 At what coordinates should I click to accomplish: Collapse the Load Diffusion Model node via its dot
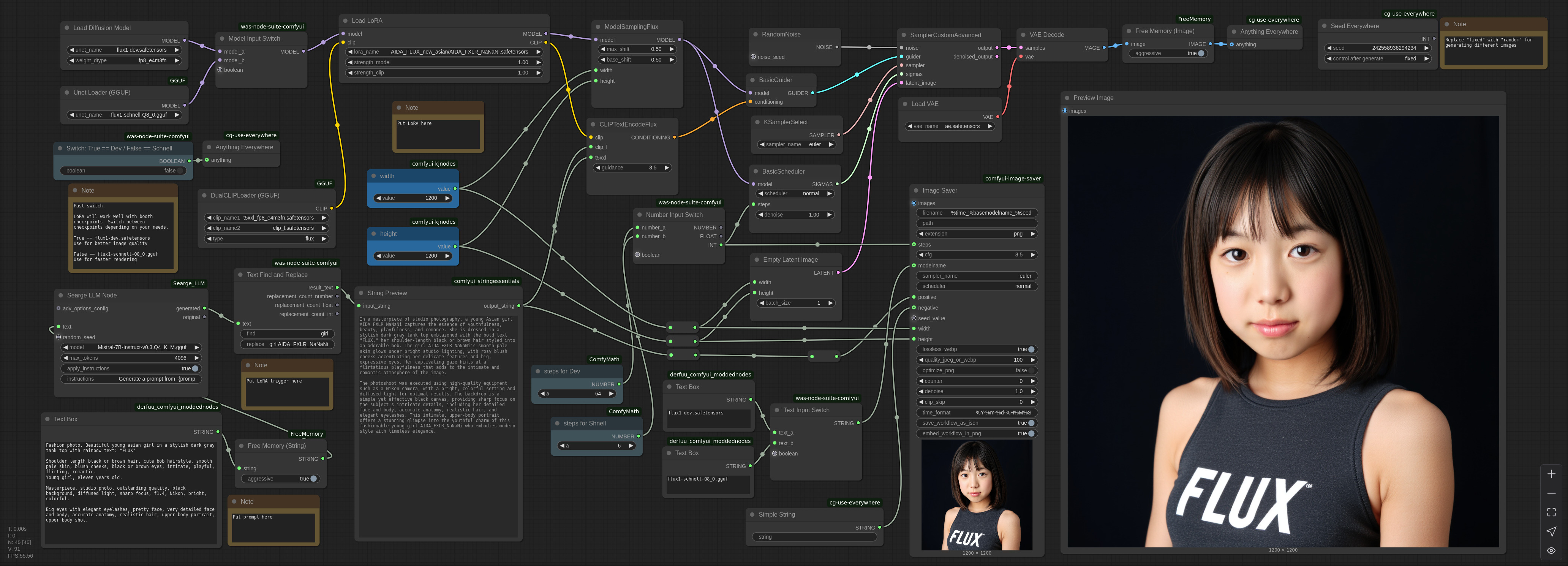pyautogui.click(x=67, y=28)
